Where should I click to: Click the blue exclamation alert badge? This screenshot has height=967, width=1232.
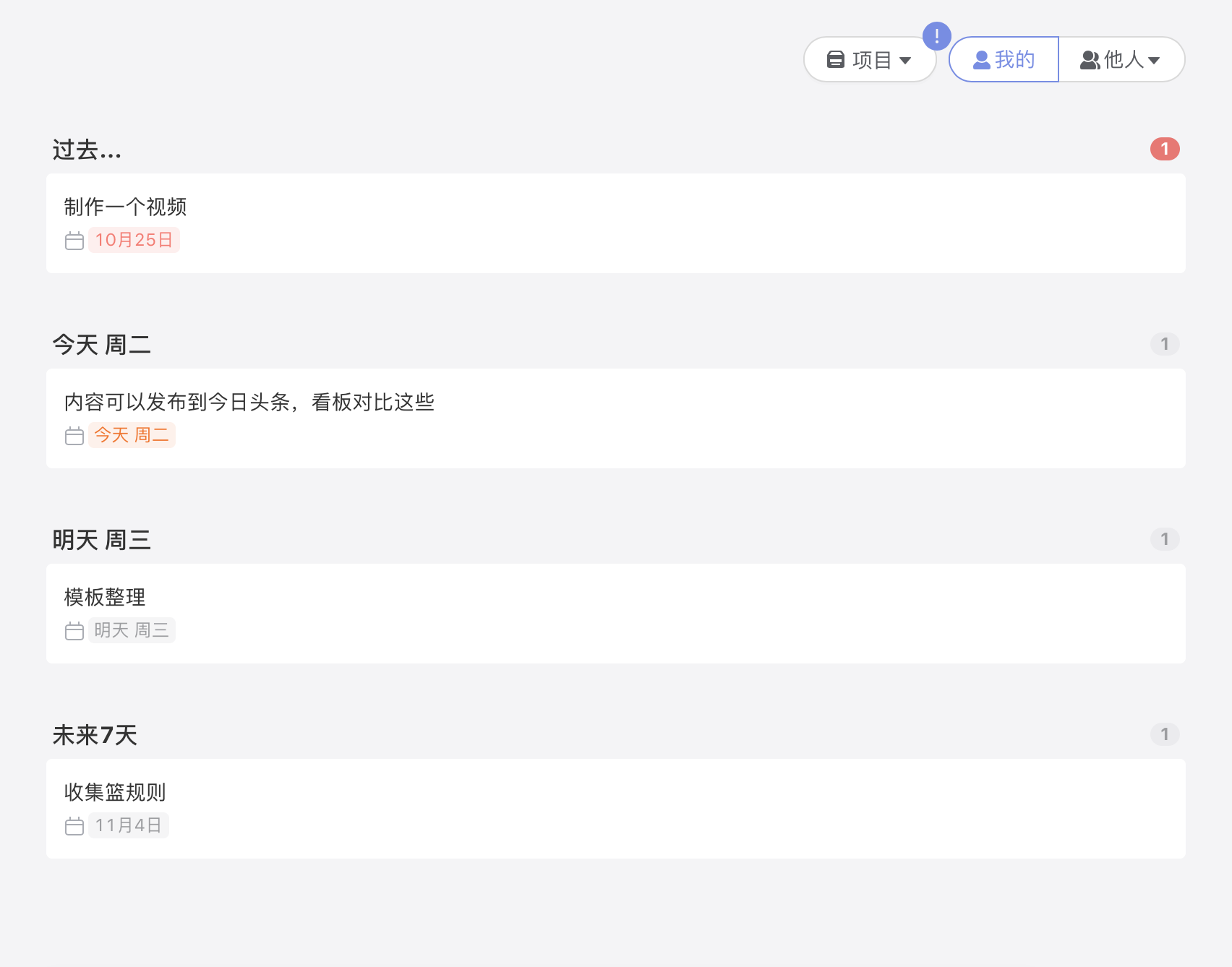pos(936,35)
